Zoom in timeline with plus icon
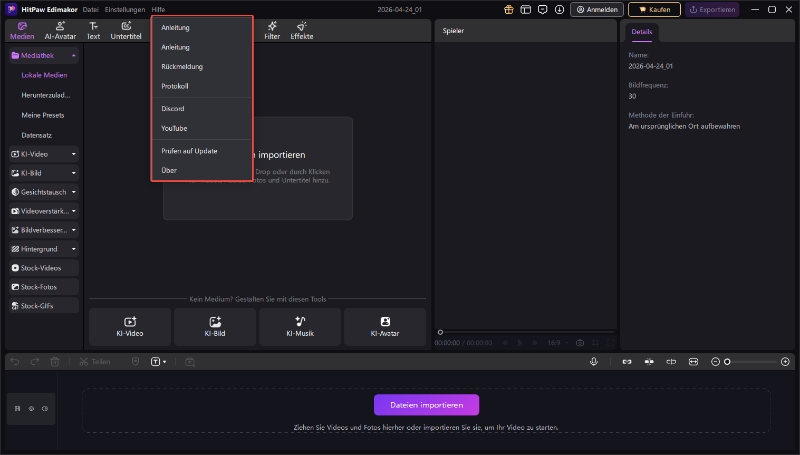 (x=785, y=362)
